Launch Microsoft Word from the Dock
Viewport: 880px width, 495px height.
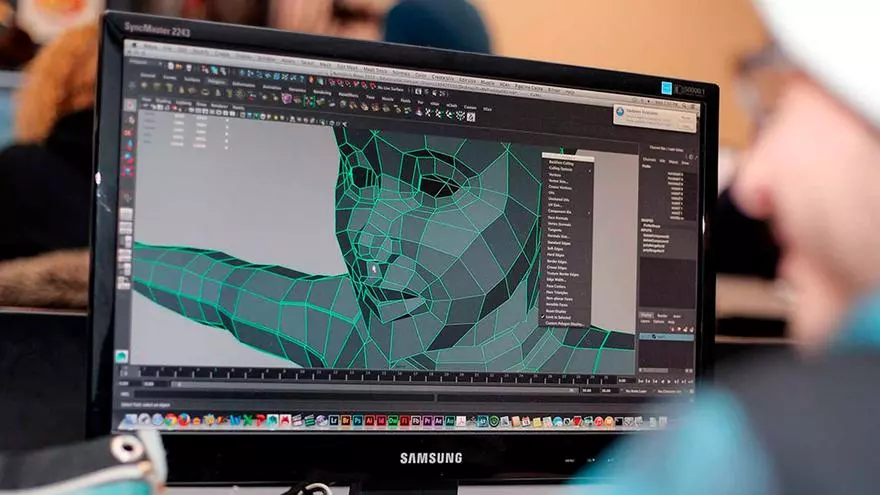coord(236,420)
